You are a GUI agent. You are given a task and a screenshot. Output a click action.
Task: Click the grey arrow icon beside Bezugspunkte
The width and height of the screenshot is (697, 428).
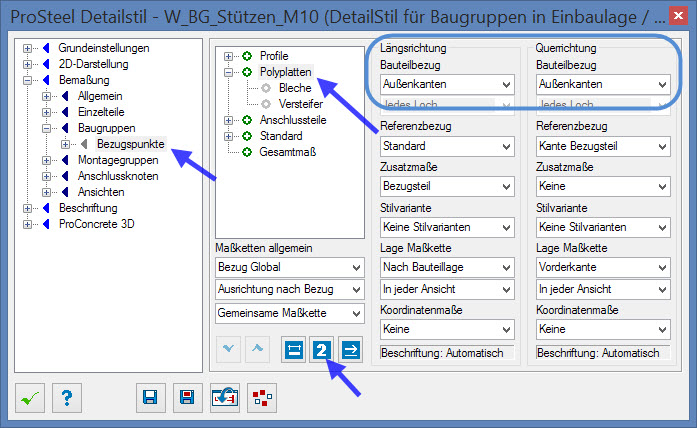click(84, 144)
